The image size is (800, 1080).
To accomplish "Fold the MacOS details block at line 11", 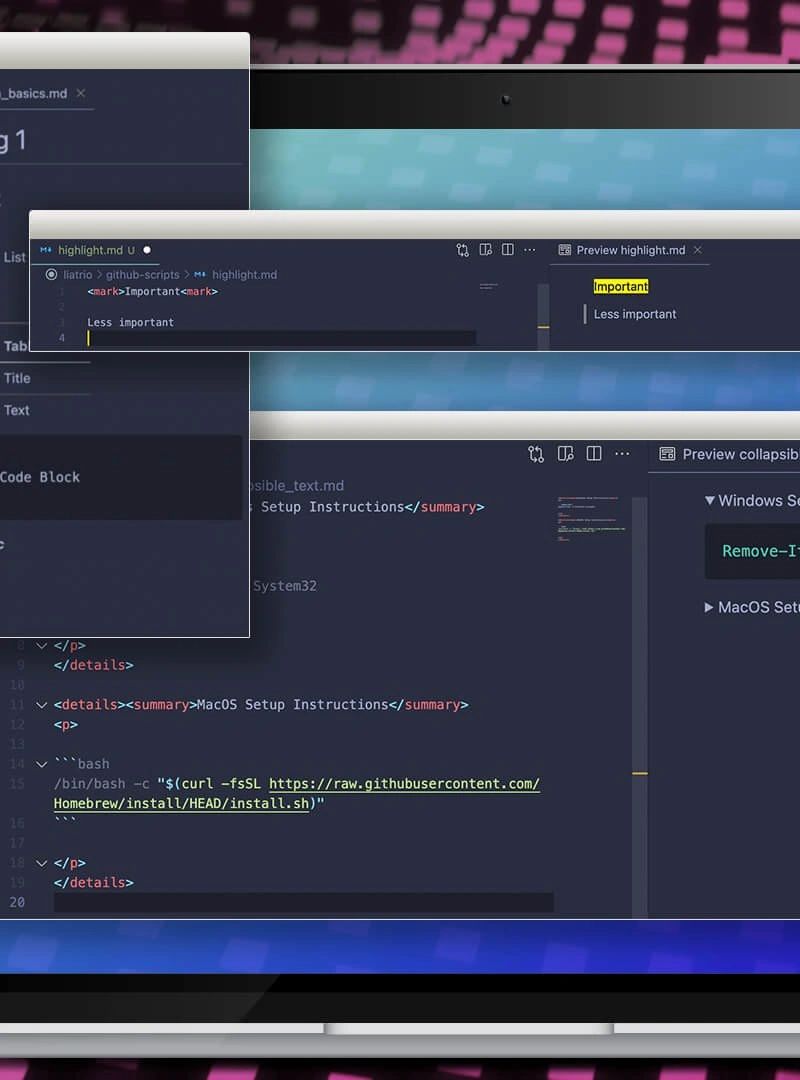I will pos(41,705).
